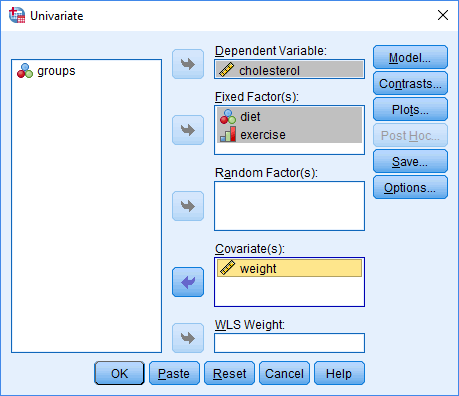Open the Save... dialog
This screenshot has width=459, height=396.
(410, 161)
